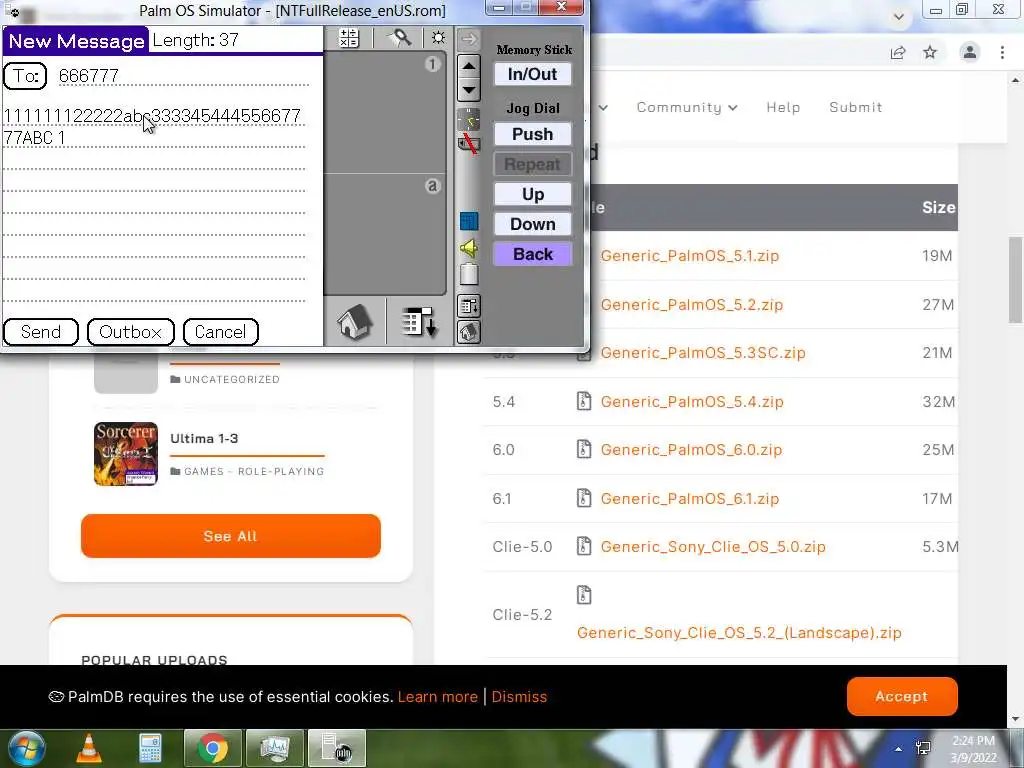The image size is (1024, 768).
Task: Expand the Chrome tab search chevron
Action: [899, 17]
